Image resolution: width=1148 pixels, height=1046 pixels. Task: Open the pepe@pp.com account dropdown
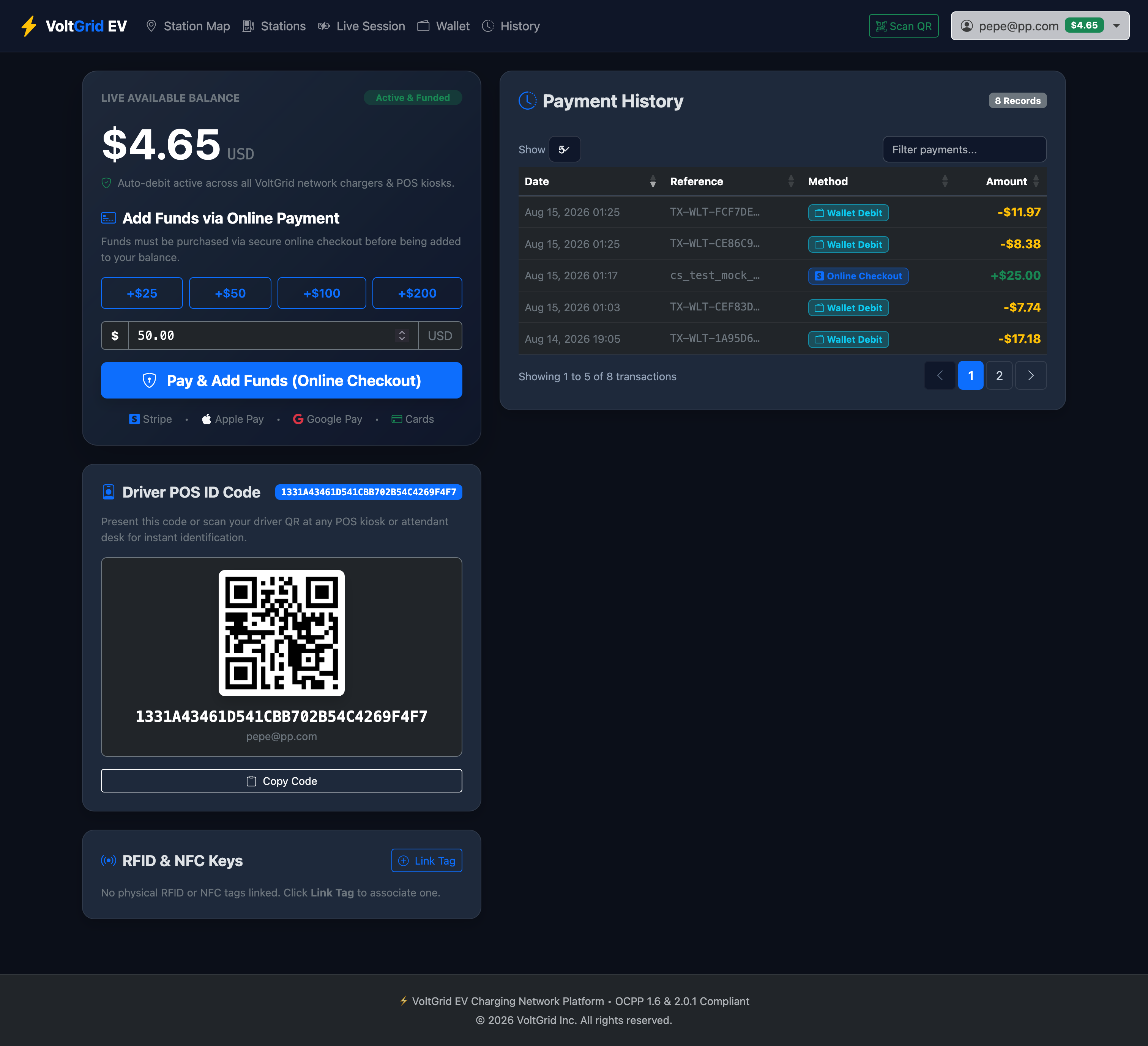[x=1040, y=26]
